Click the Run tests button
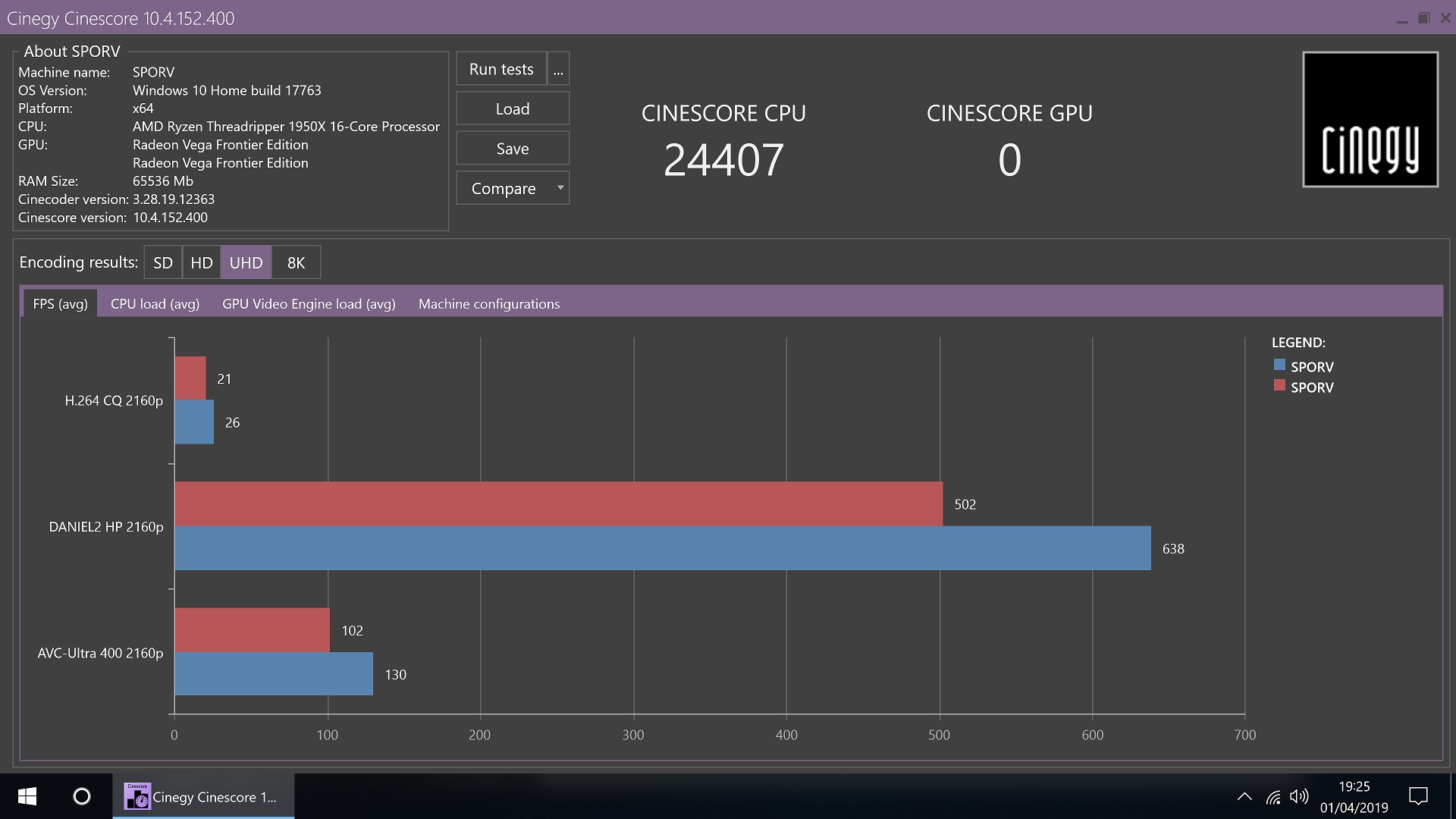Image resolution: width=1456 pixels, height=819 pixels. [501, 69]
